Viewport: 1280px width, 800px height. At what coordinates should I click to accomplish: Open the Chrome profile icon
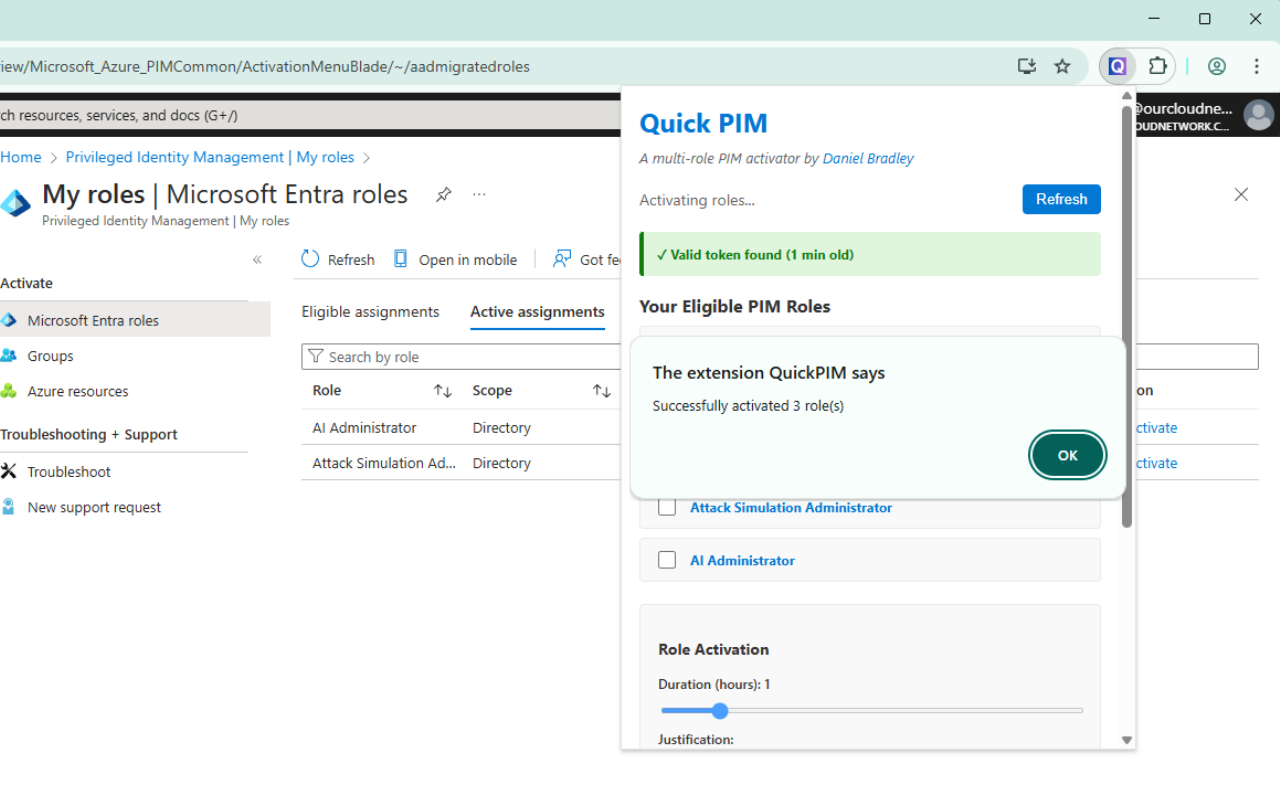pyautogui.click(x=1217, y=67)
